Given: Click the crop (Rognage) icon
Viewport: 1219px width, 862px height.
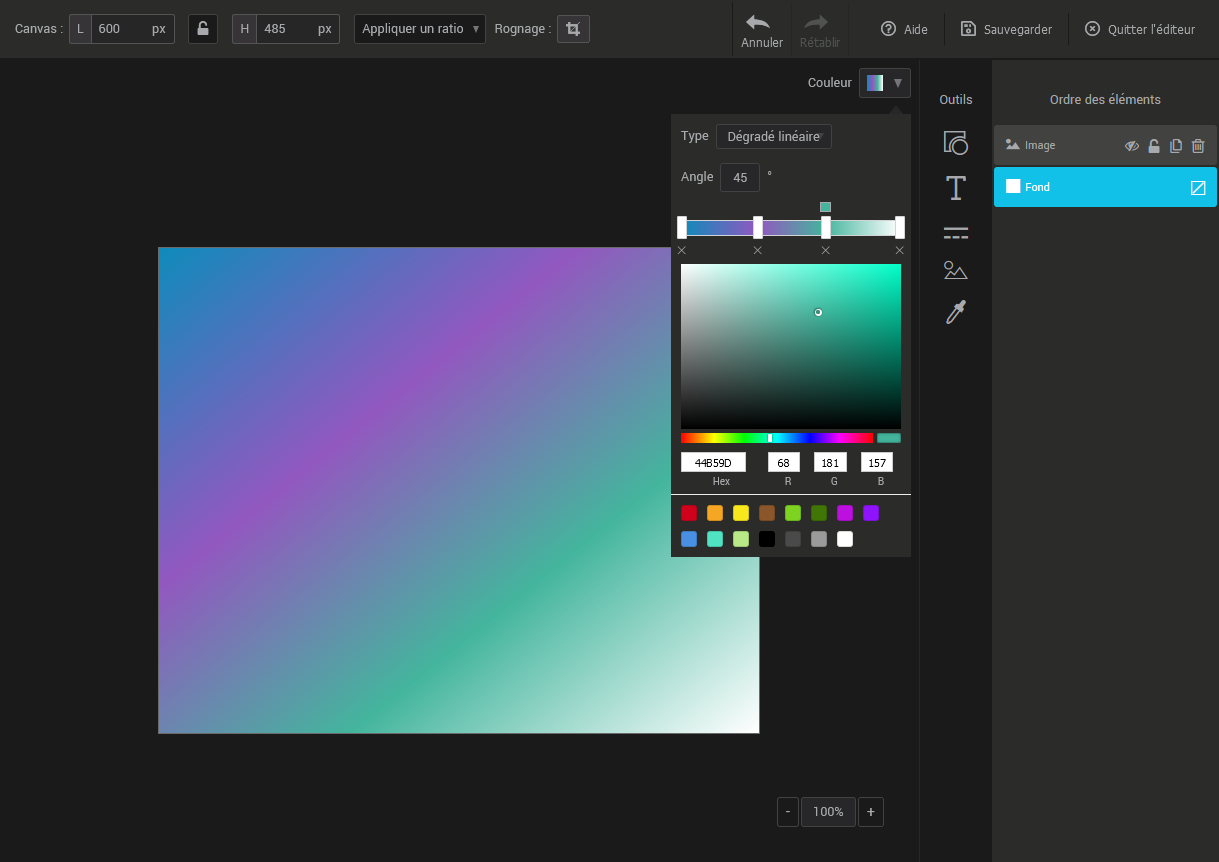Looking at the screenshot, I should [x=573, y=29].
